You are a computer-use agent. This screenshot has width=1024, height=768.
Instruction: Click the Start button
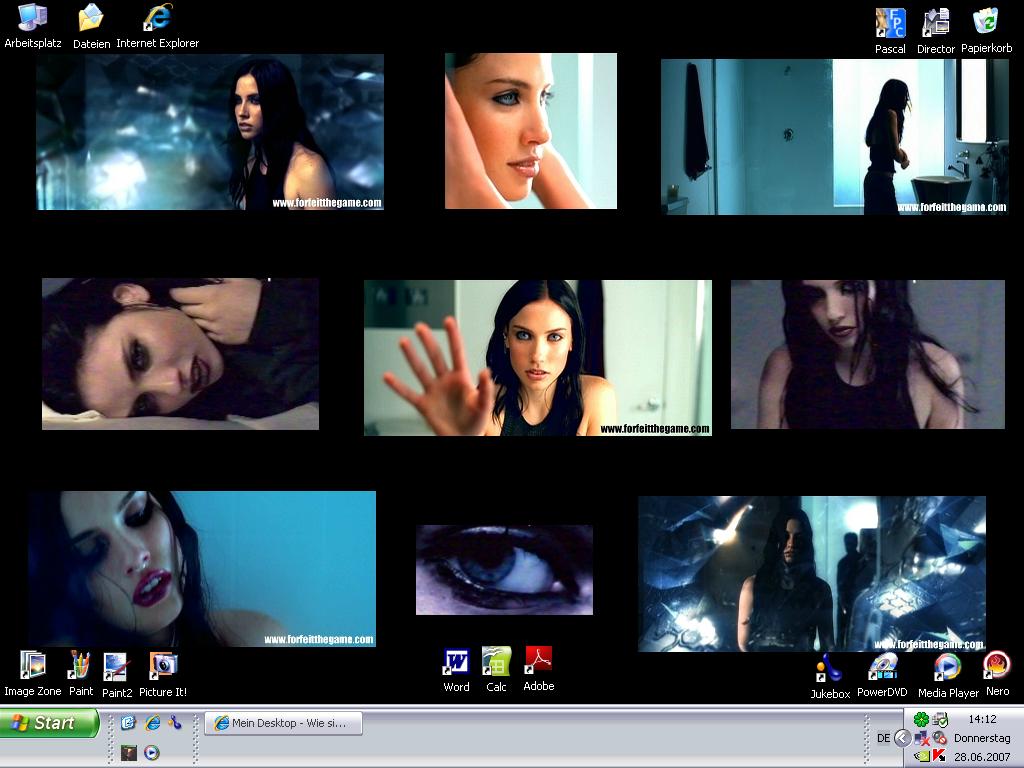click(50, 723)
